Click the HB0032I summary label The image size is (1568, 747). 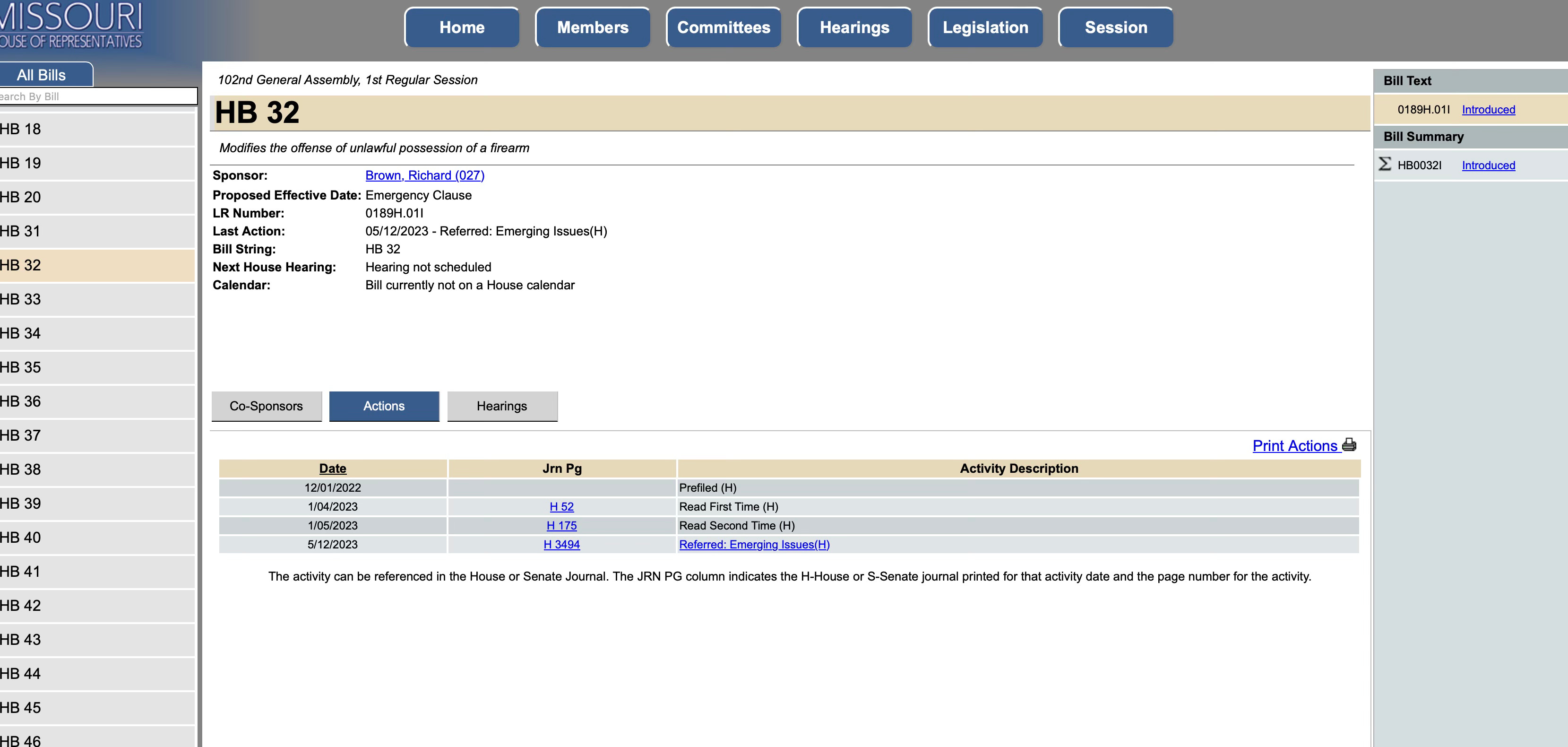pyautogui.click(x=1419, y=165)
